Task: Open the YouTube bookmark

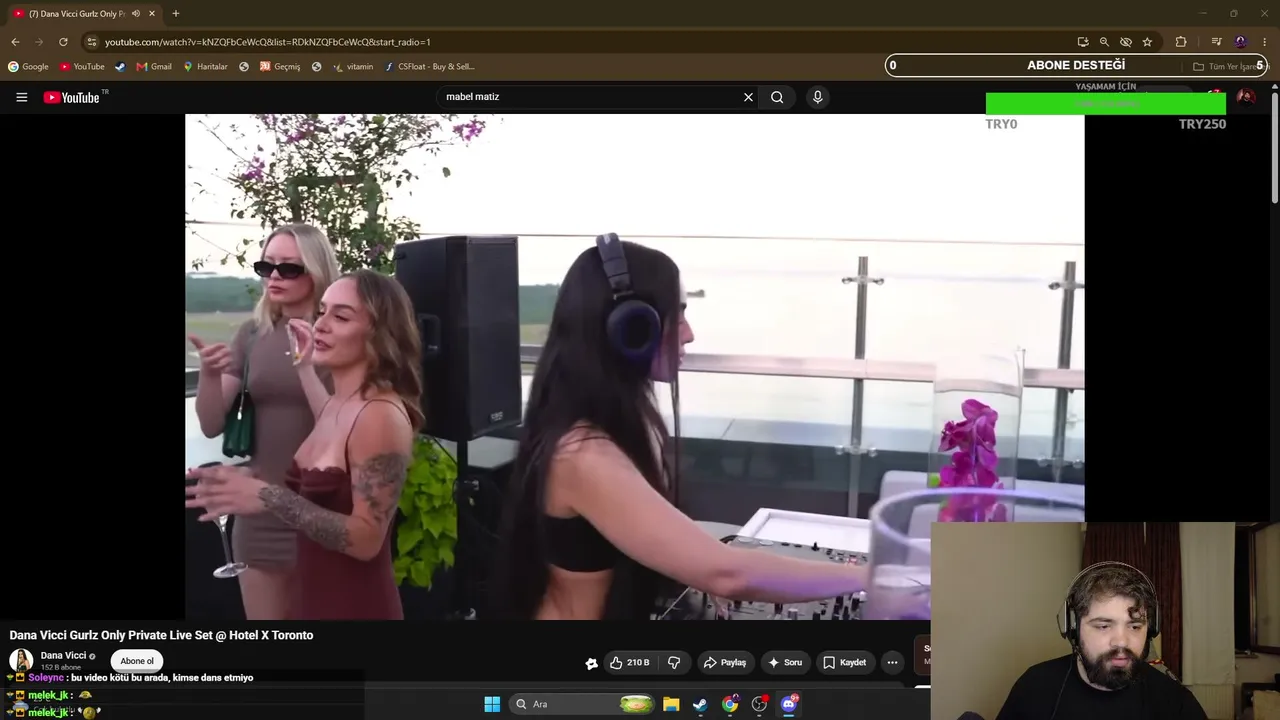Action: (82, 67)
